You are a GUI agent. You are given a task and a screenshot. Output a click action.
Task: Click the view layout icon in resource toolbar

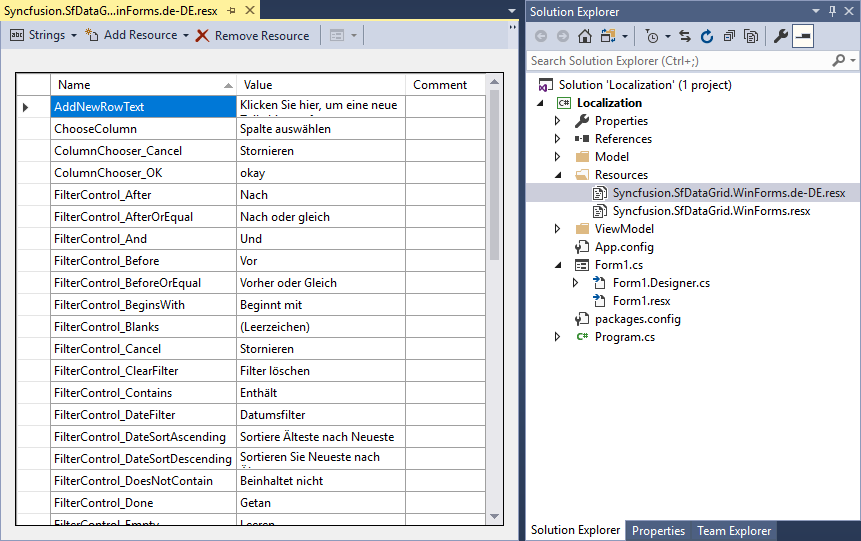[x=337, y=36]
